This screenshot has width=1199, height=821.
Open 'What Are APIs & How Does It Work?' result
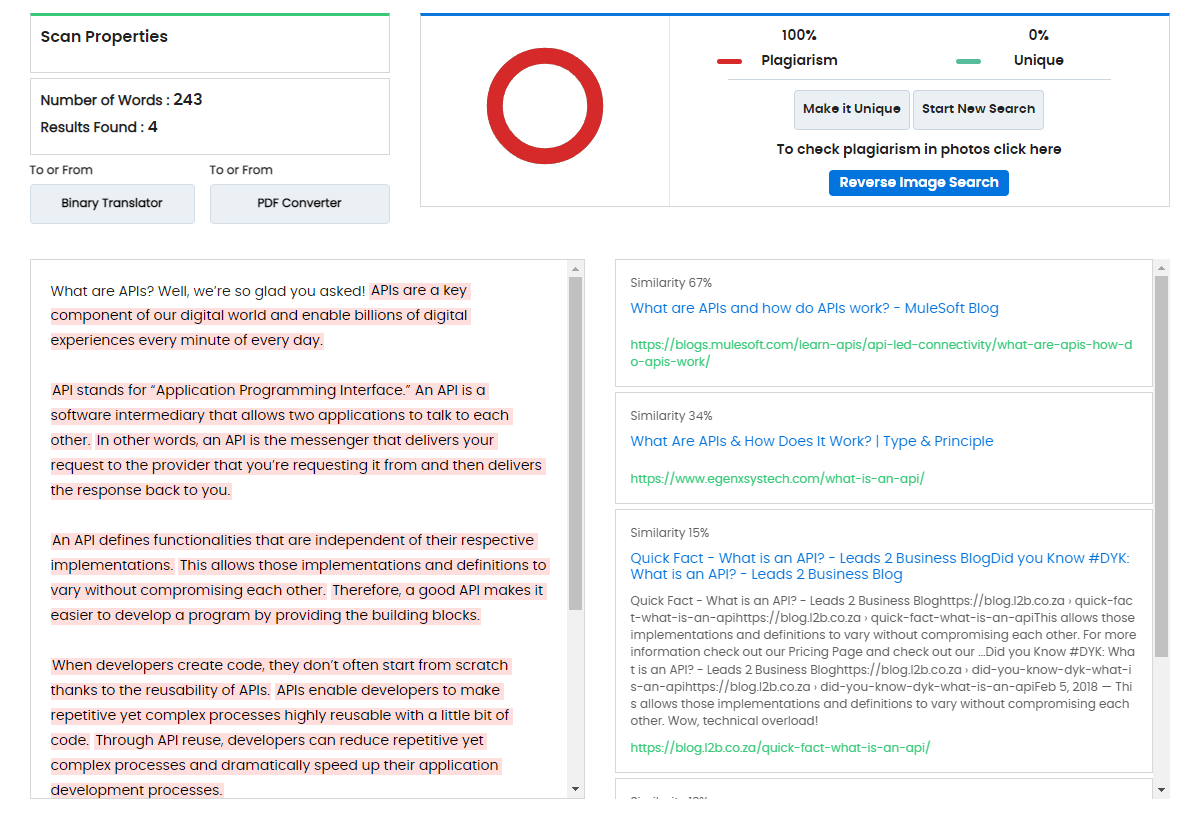point(811,441)
